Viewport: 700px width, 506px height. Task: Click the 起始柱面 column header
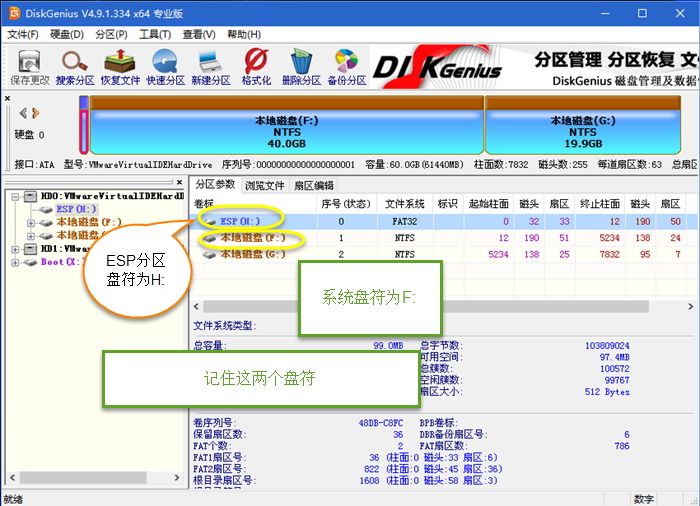click(488, 204)
